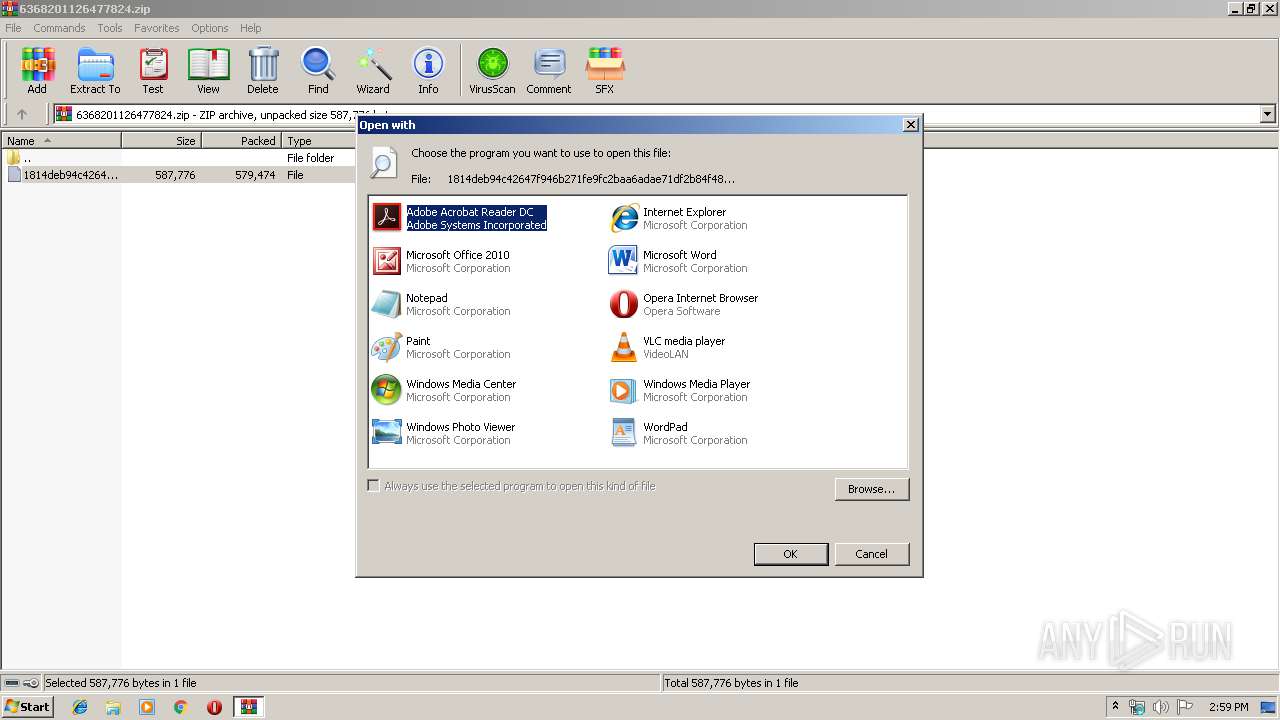
Task: Click the Test archive toolbar icon
Action: click(153, 70)
